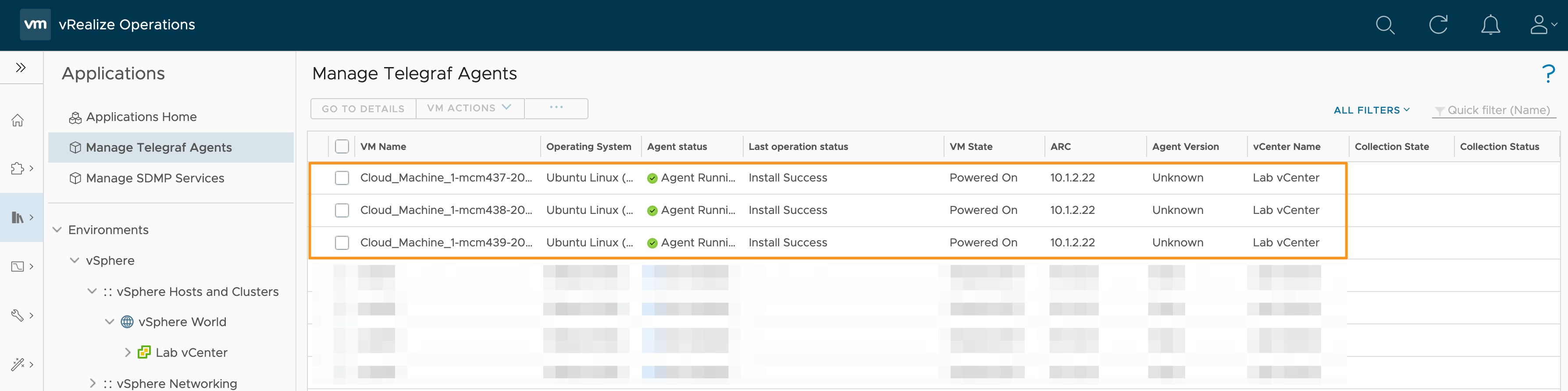Click Cloud_Machine_1-mcm437 VM name cell
Image resolution: width=1568 pixels, height=391 pixels.
tap(446, 178)
